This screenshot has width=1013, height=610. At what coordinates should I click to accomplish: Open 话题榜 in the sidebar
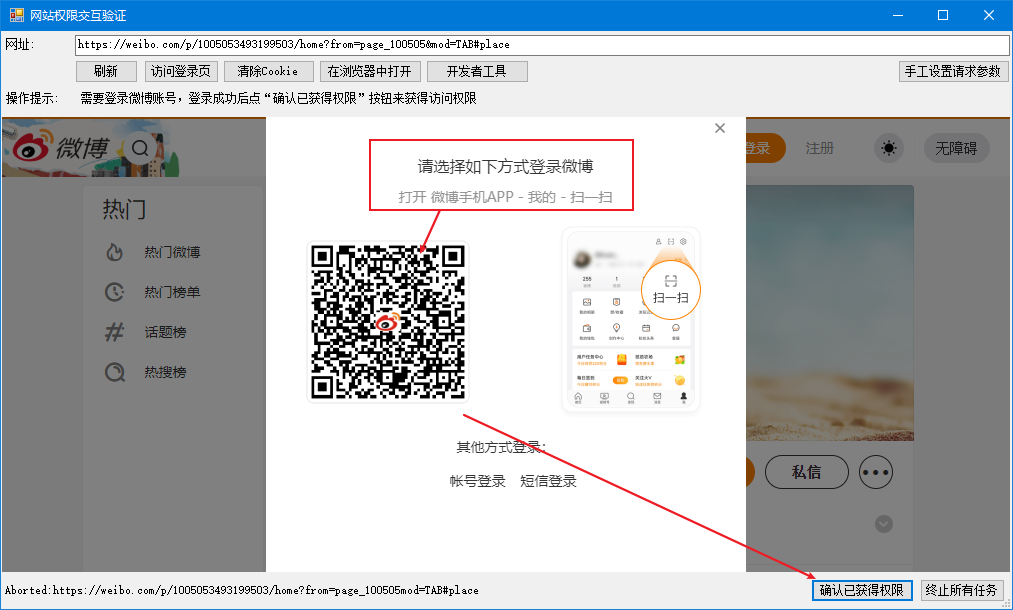click(x=165, y=332)
